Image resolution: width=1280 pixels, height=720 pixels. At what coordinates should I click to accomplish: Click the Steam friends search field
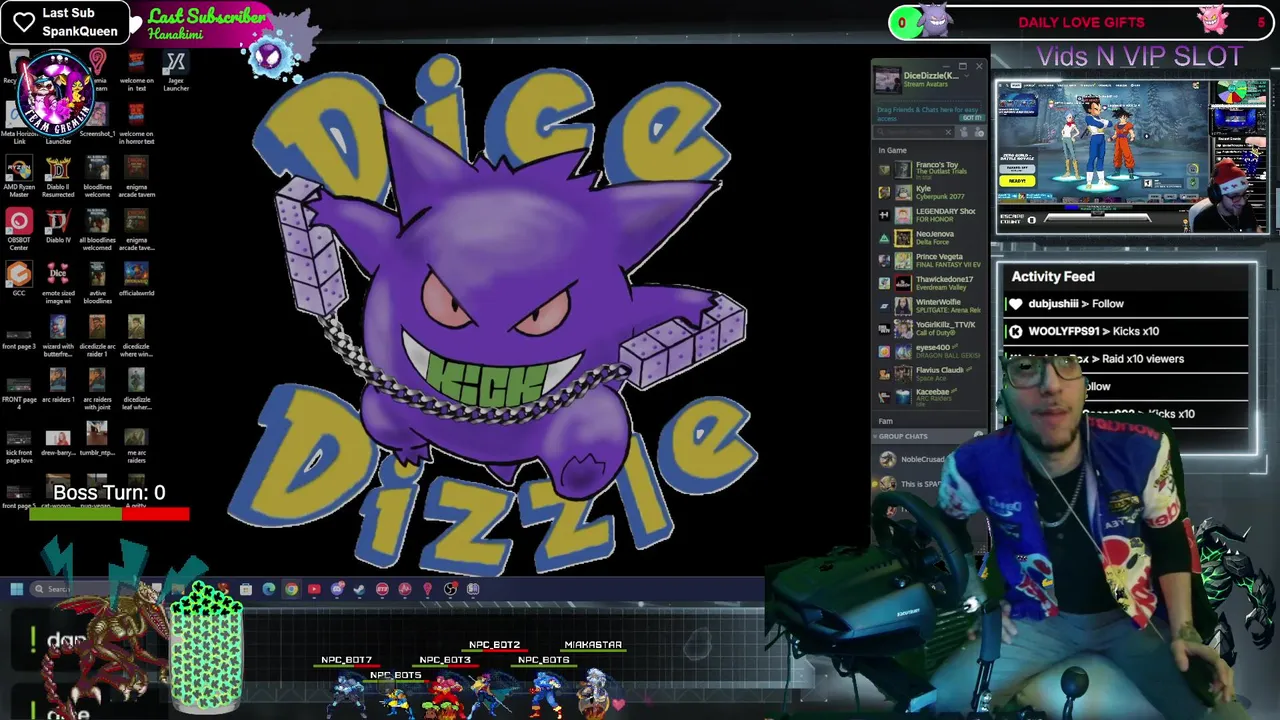[x=913, y=132]
